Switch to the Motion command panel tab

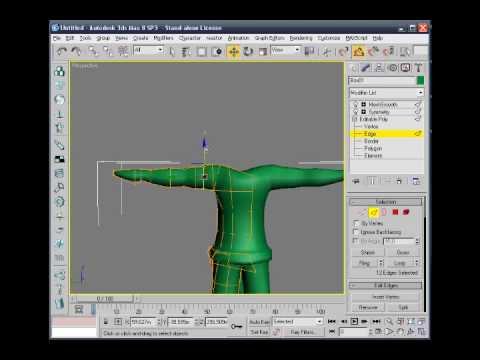click(x=393, y=68)
